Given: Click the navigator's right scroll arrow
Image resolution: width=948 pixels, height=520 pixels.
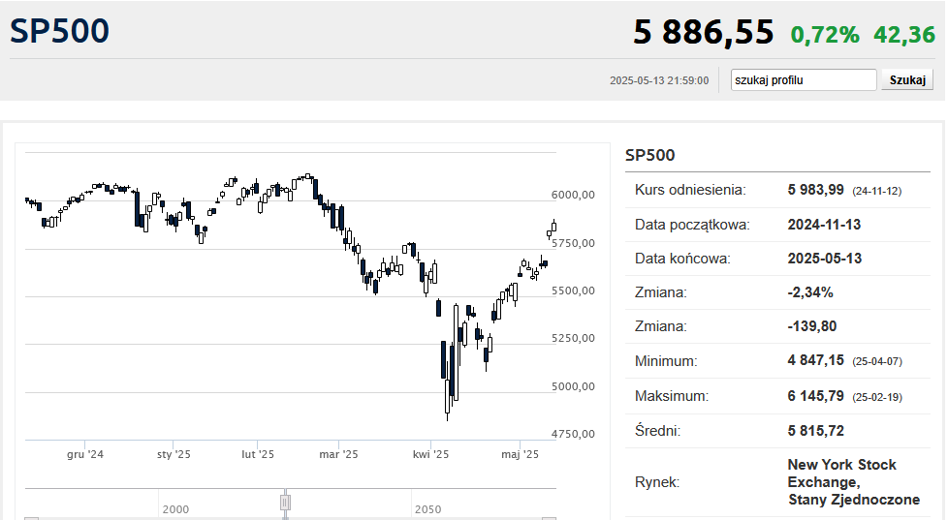Looking at the screenshot, I should [x=549, y=518].
